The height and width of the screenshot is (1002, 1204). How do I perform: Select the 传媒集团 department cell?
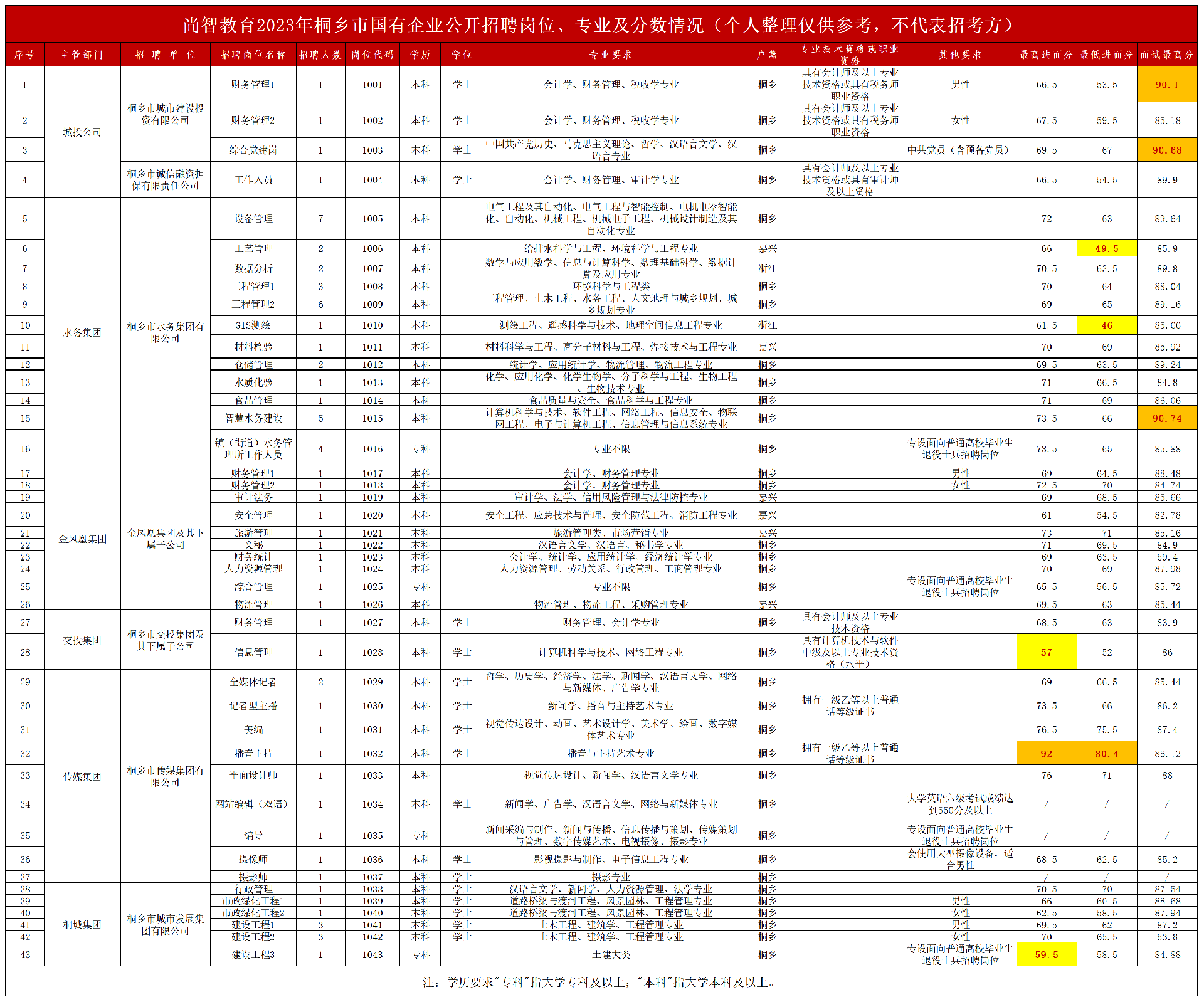82,776
